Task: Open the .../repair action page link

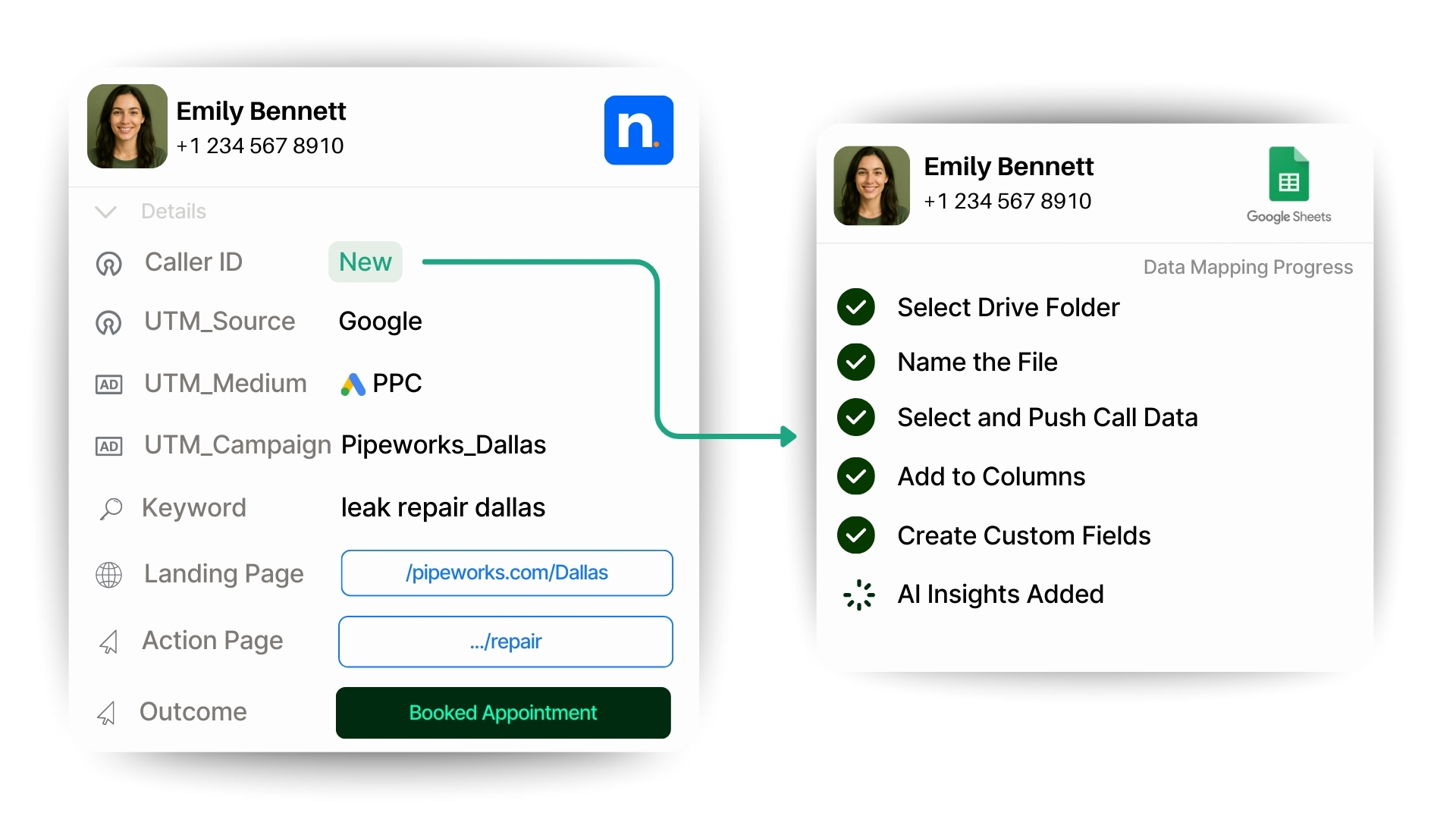Action: pos(505,642)
